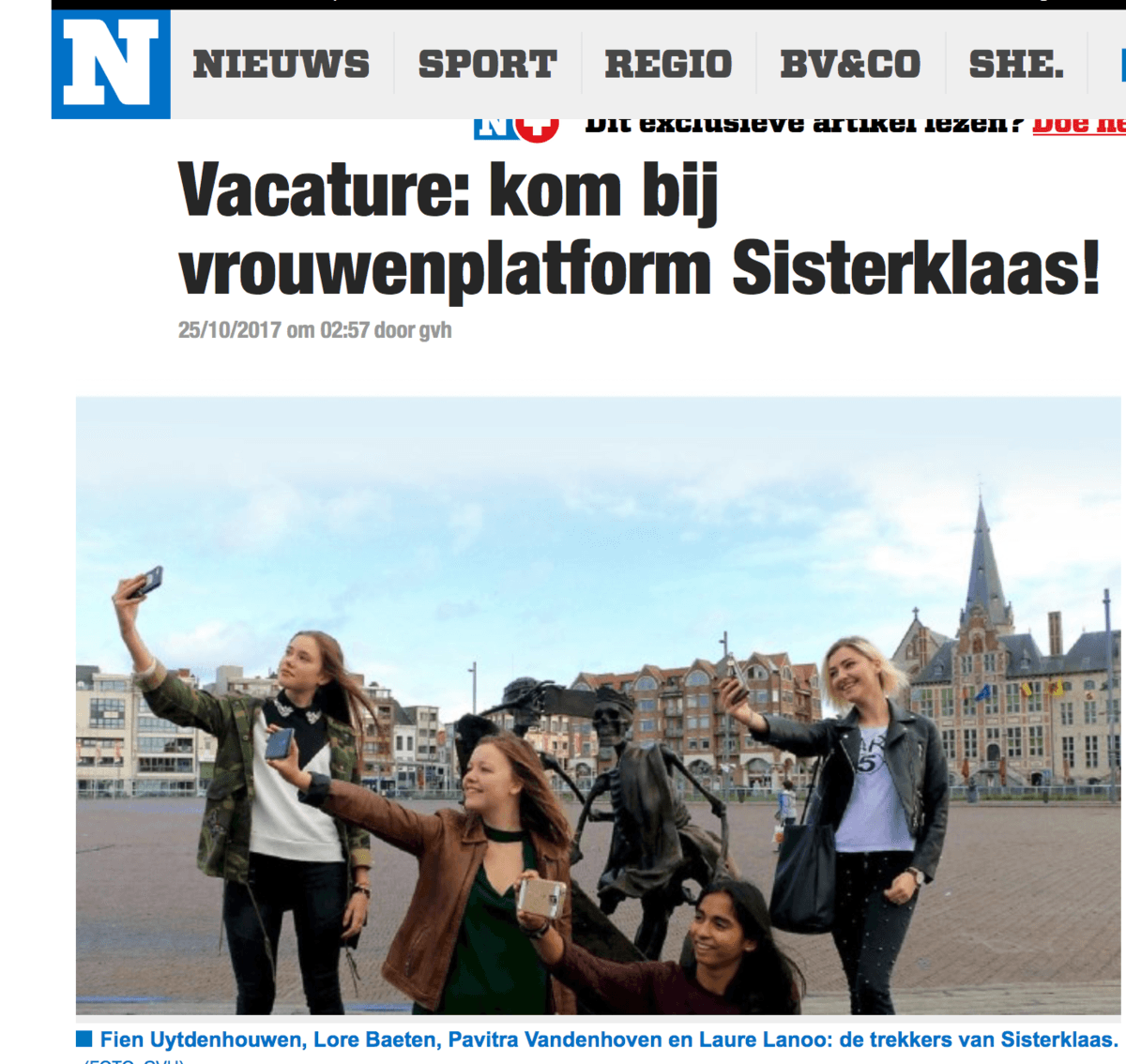Click the partially visible blue item after SHE.
The height and width of the screenshot is (1064, 1126).
coord(1123,65)
